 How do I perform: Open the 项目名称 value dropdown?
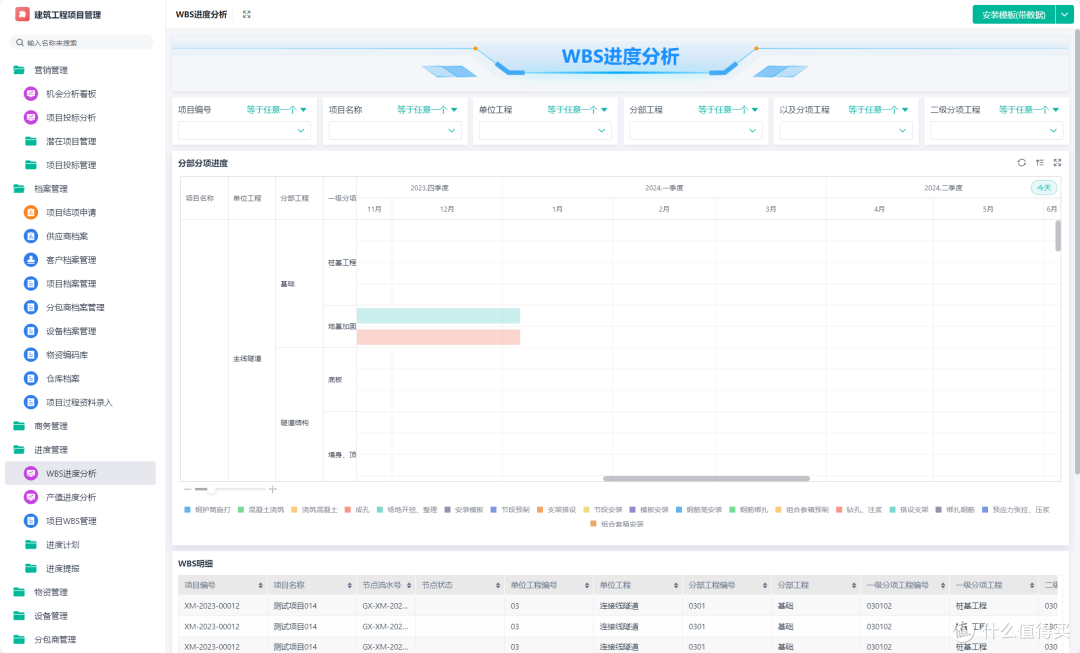point(395,130)
